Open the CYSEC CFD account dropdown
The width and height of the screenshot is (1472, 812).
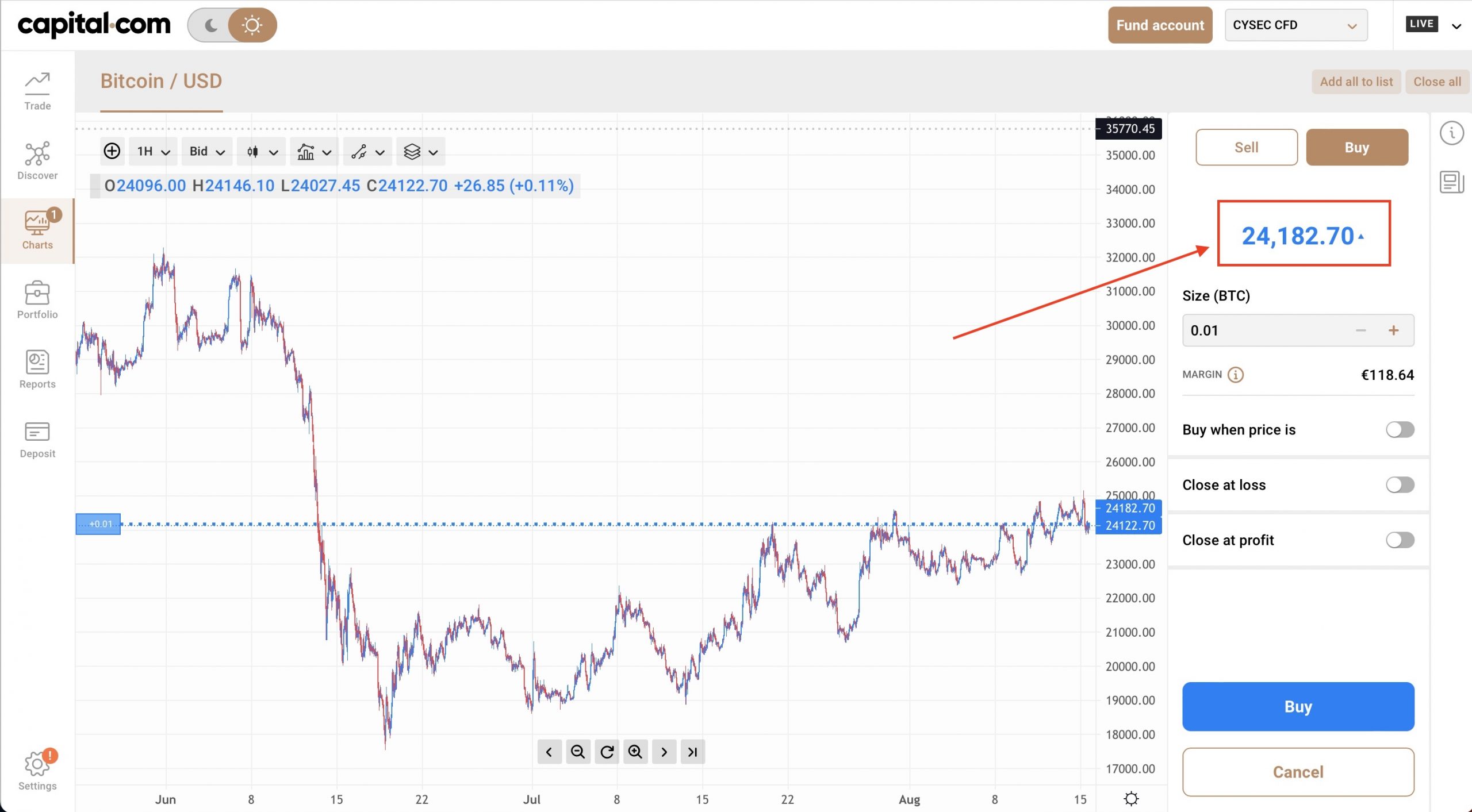tap(1296, 25)
